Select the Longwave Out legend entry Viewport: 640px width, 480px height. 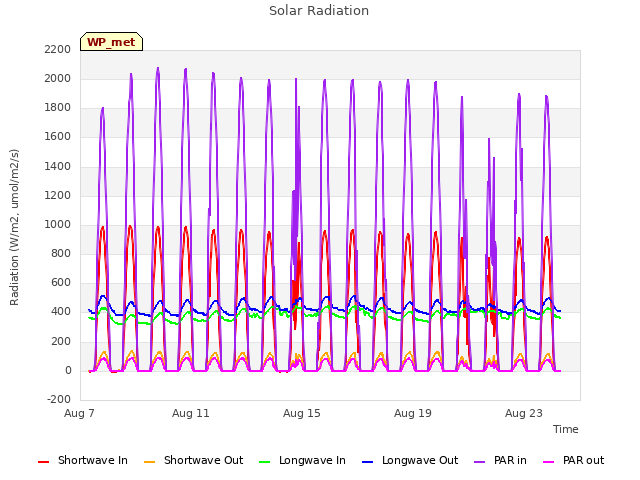(x=410, y=460)
